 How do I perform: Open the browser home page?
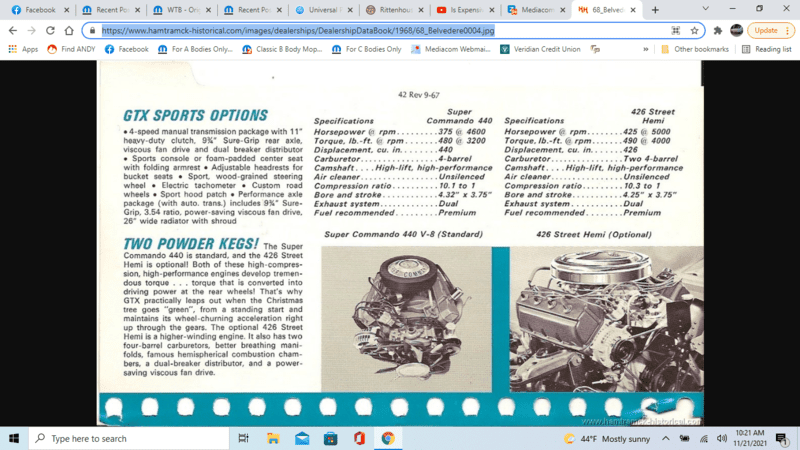[x=69, y=31]
